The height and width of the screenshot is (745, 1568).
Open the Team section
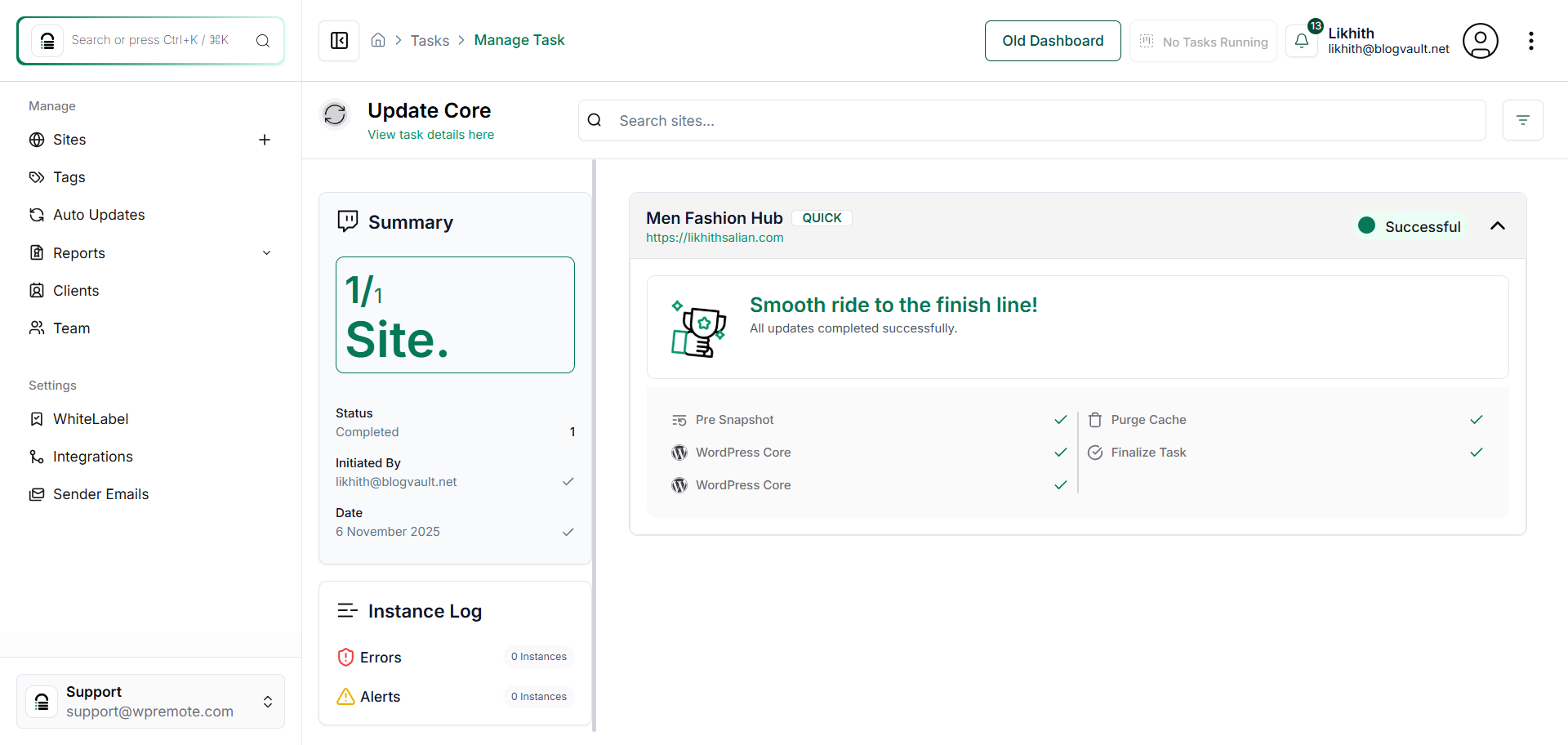[x=70, y=328]
